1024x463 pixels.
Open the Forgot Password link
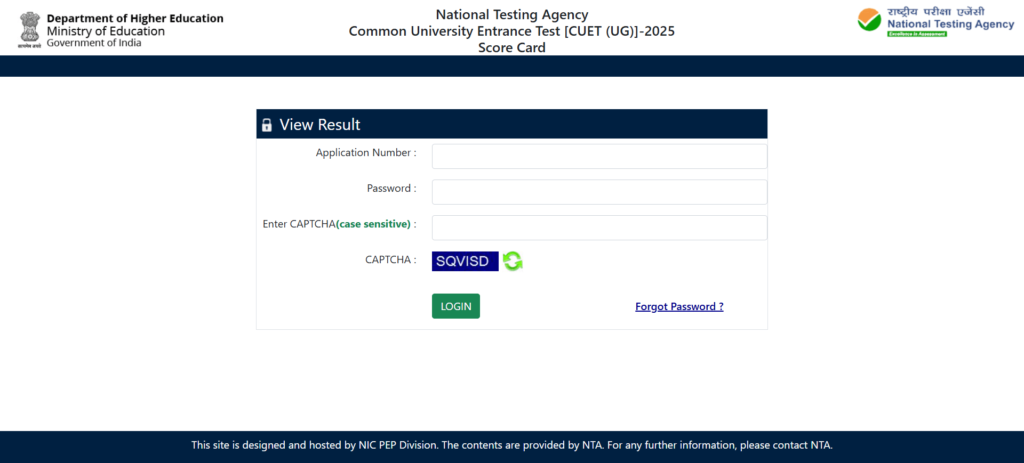[679, 306]
